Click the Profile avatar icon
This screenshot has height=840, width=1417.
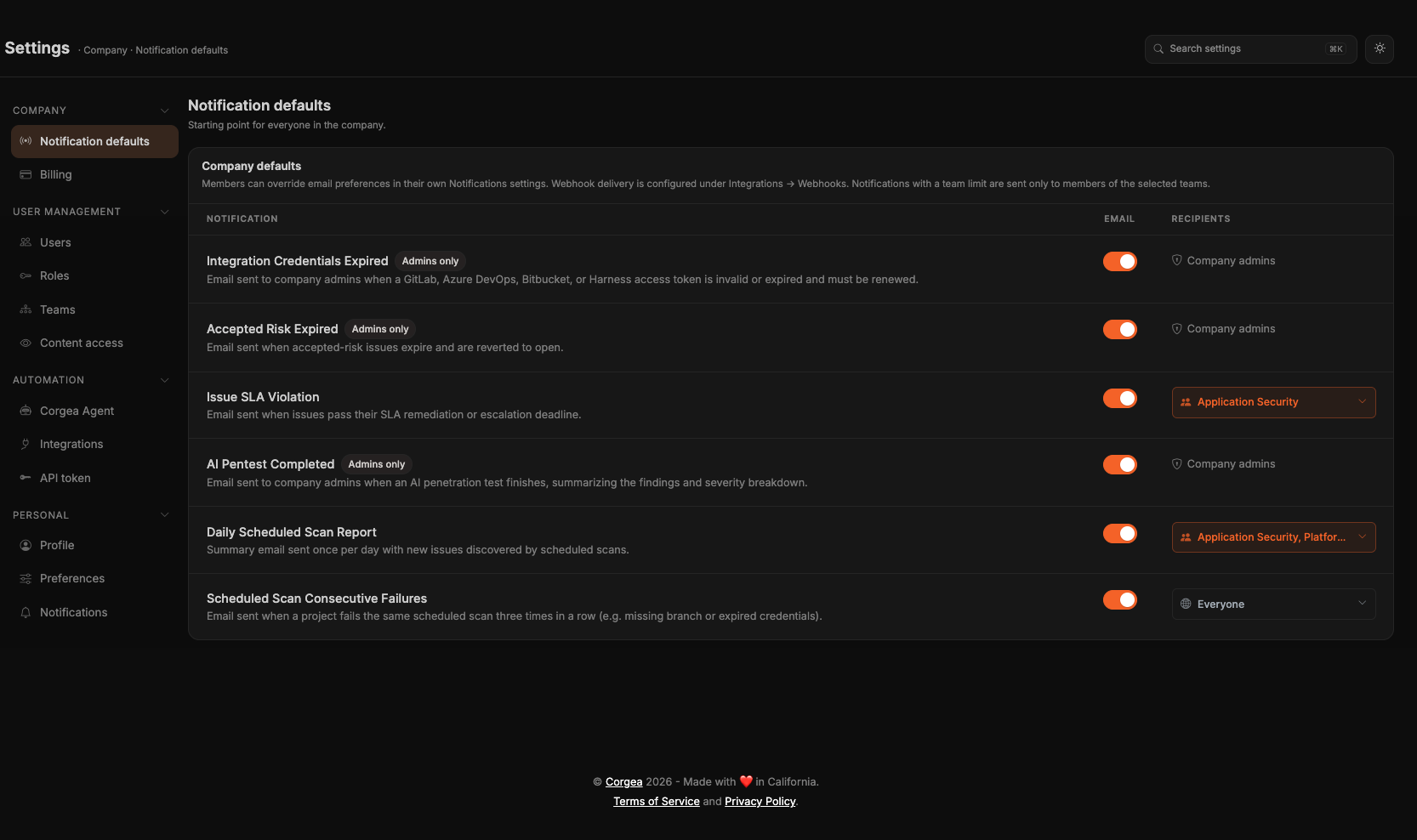click(26, 545)
